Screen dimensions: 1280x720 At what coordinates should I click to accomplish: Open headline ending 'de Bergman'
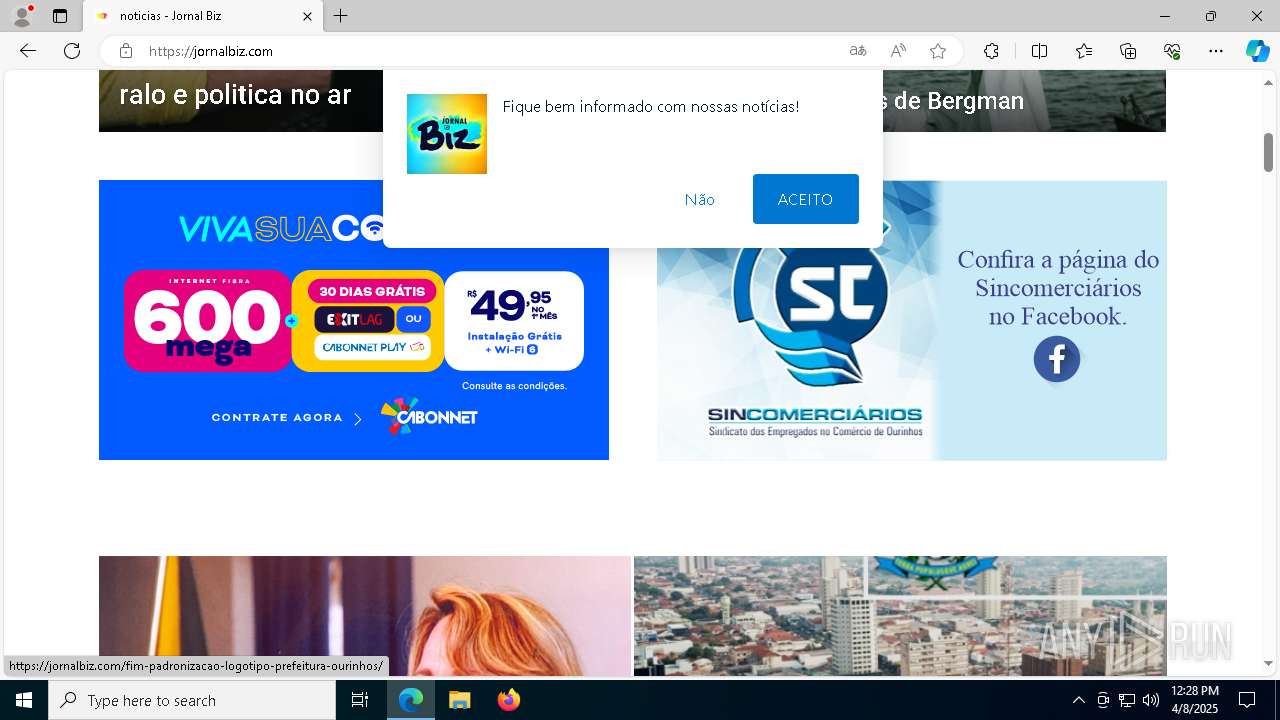[954, 101]
